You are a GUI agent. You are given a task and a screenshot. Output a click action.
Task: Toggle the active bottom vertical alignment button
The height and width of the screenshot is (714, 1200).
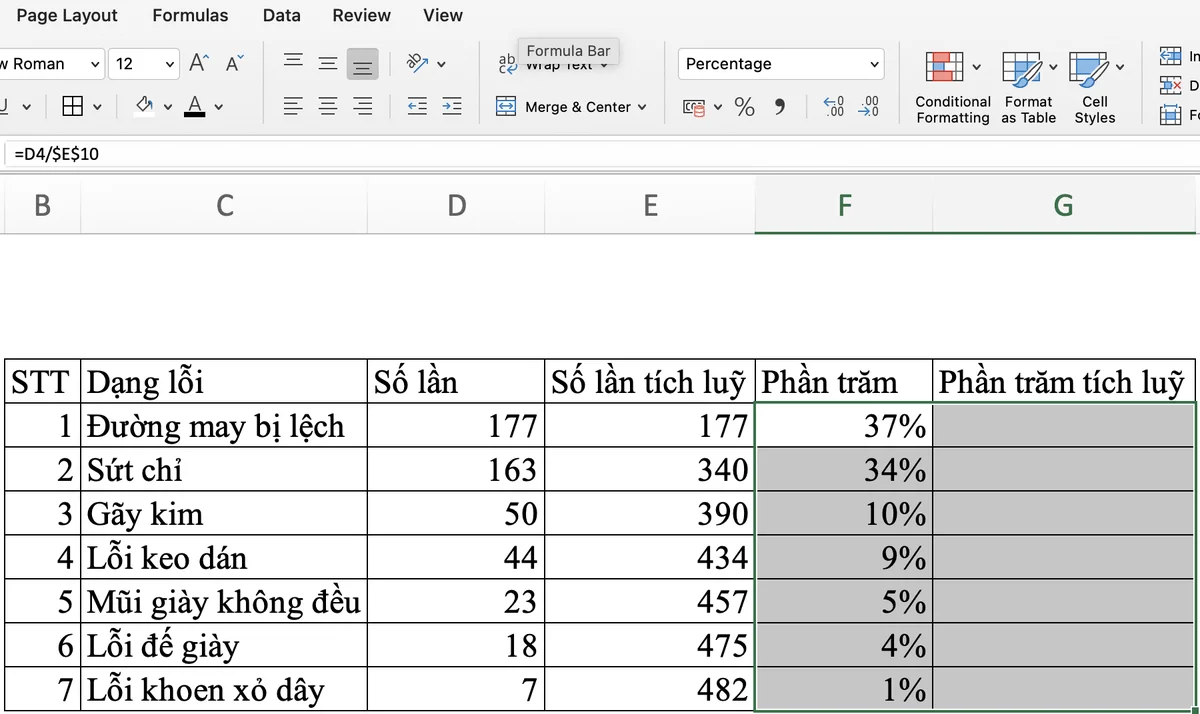[x=363, y=64]
